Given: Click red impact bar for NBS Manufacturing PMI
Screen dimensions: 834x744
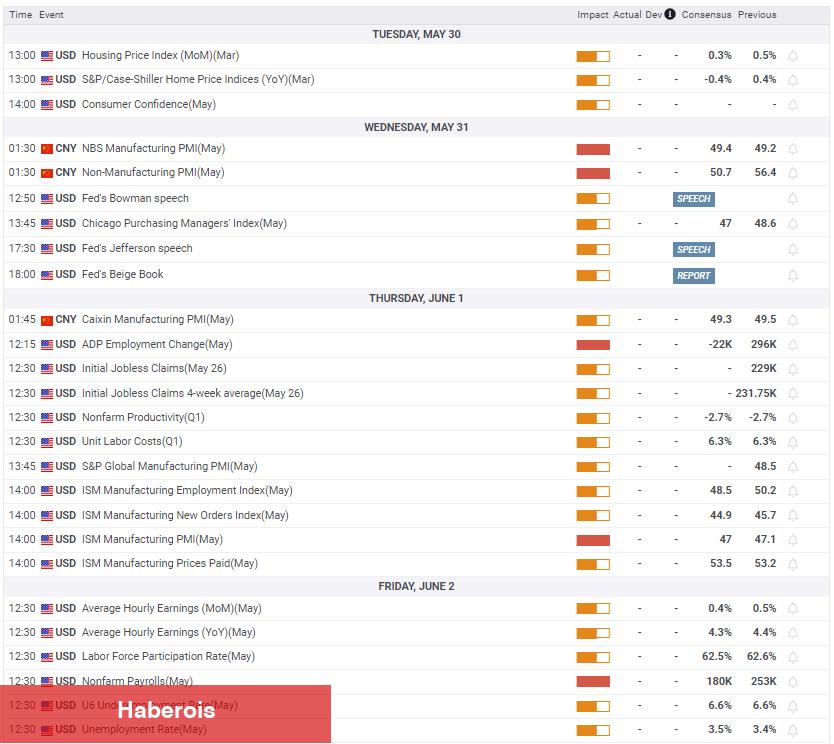Looking at the screenshot, I should (x=593, y=149).
